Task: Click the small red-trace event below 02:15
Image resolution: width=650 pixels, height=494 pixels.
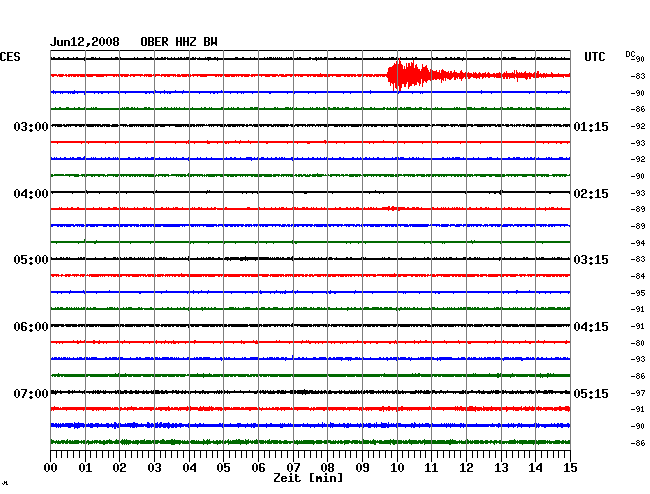Action: pyautogui.click(x=393, y=208)
